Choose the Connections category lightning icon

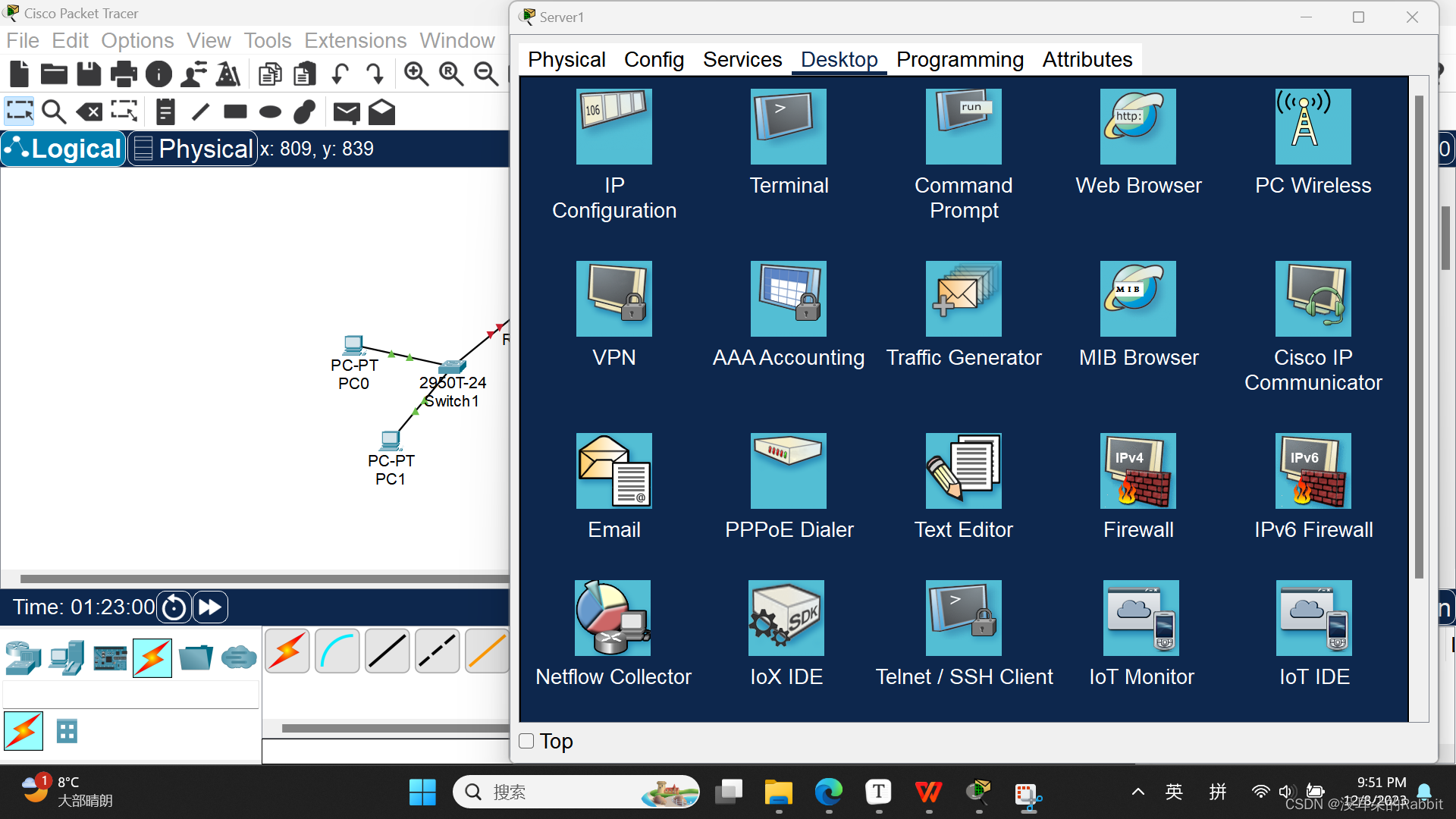point(152,657)
